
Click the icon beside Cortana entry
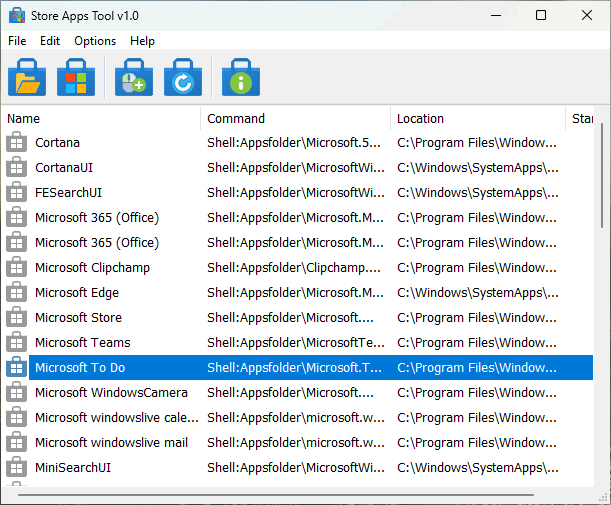tap(16, 143)
